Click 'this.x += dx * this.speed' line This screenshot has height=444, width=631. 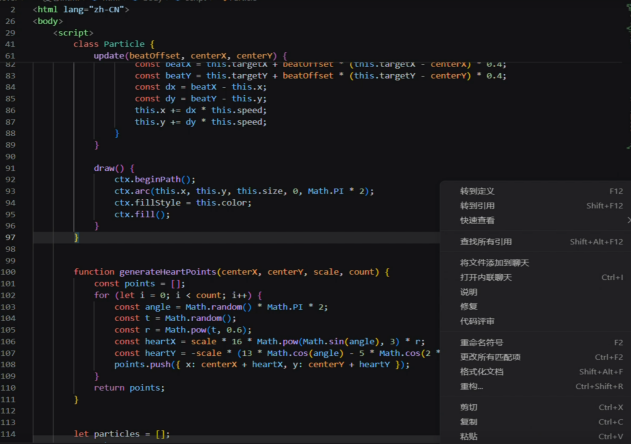(x=200, y=110)
